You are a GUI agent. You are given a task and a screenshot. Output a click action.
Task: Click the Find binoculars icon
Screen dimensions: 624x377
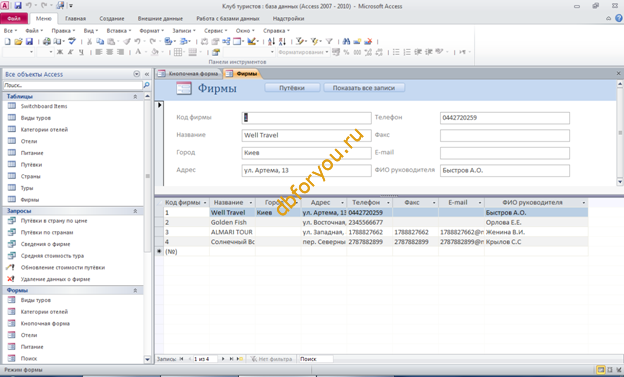tap(346, 41)
